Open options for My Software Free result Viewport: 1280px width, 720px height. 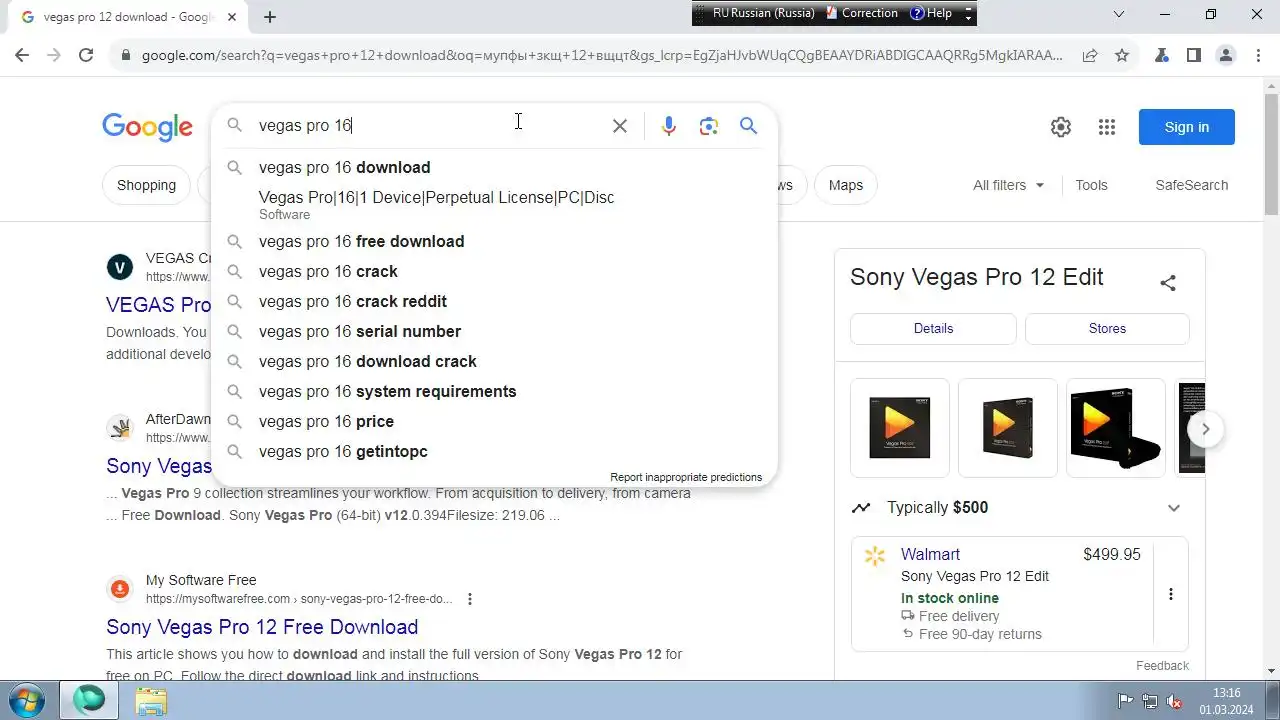tap(470, 599)
